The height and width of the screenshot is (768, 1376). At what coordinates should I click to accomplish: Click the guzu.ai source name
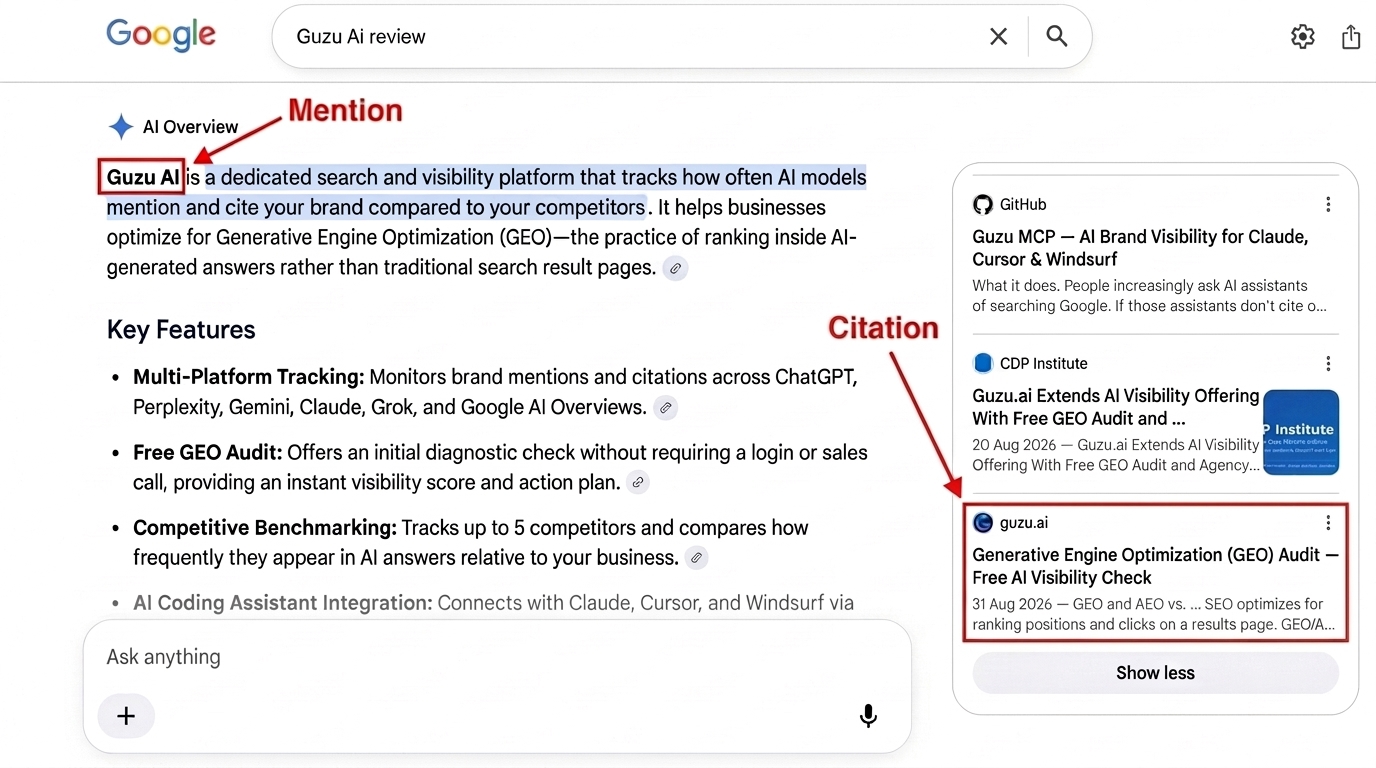click(1024, 522)
